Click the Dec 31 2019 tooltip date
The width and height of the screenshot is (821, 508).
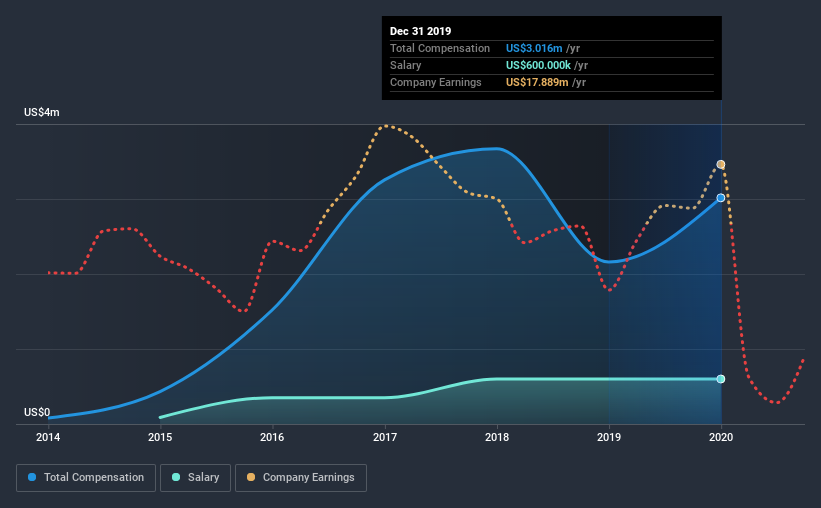pos(420,31)
